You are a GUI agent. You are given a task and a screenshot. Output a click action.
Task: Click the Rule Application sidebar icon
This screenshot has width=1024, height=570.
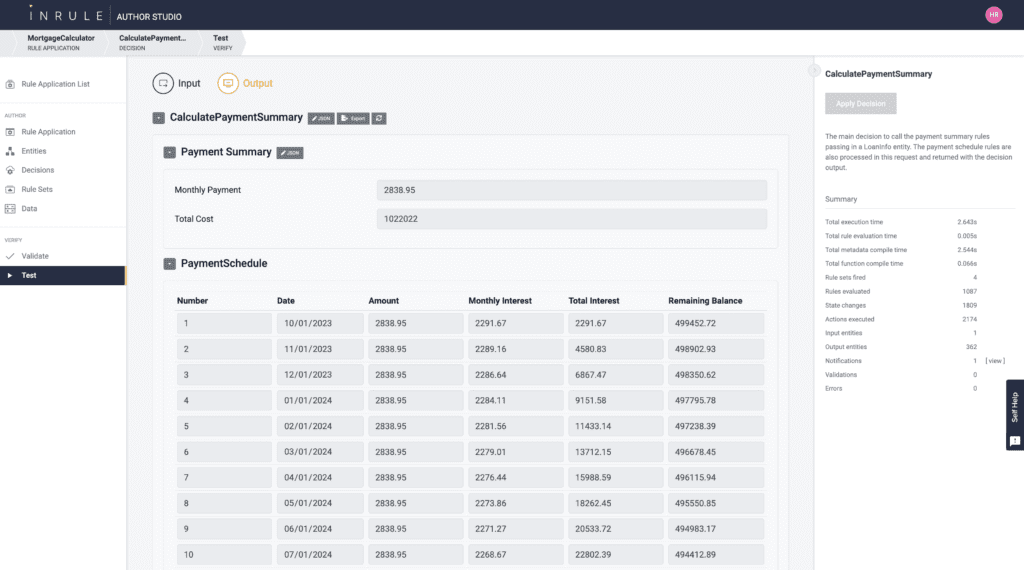[x=10, y=132]
